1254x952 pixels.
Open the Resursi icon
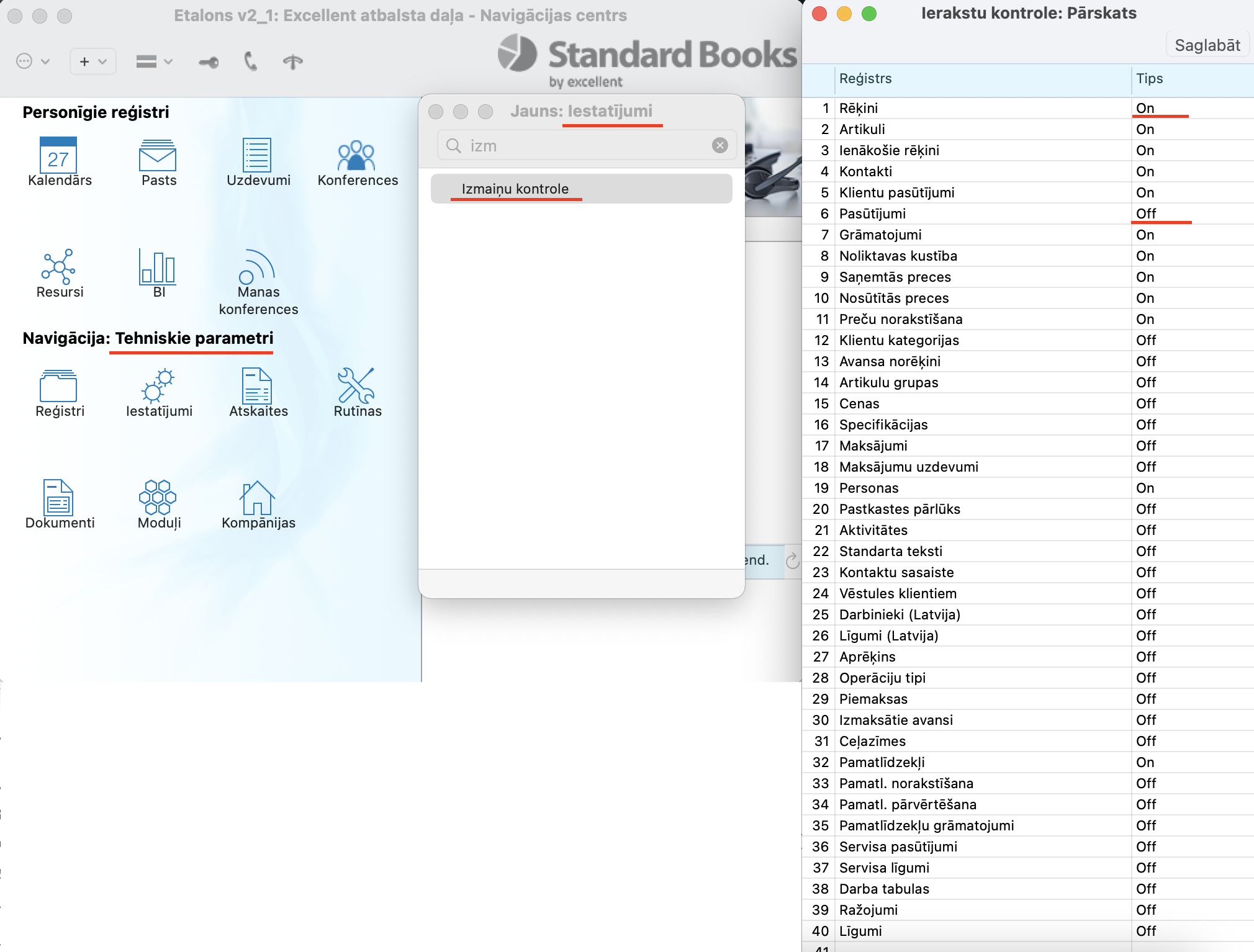point(59,267)
